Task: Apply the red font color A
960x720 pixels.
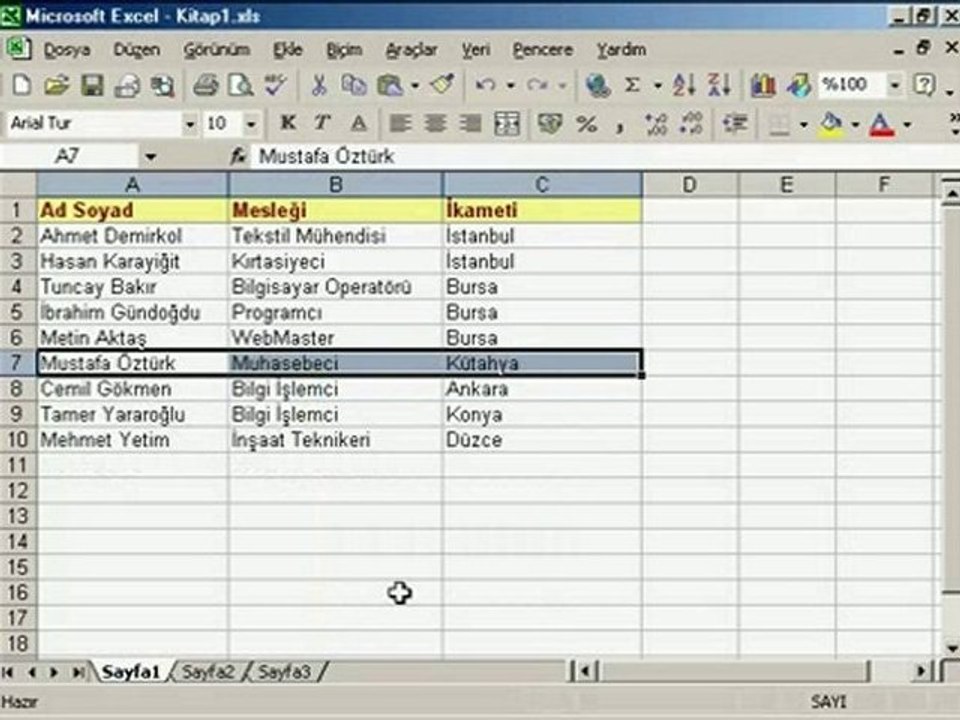Action: pyautogui.click(x=882, y=124)
